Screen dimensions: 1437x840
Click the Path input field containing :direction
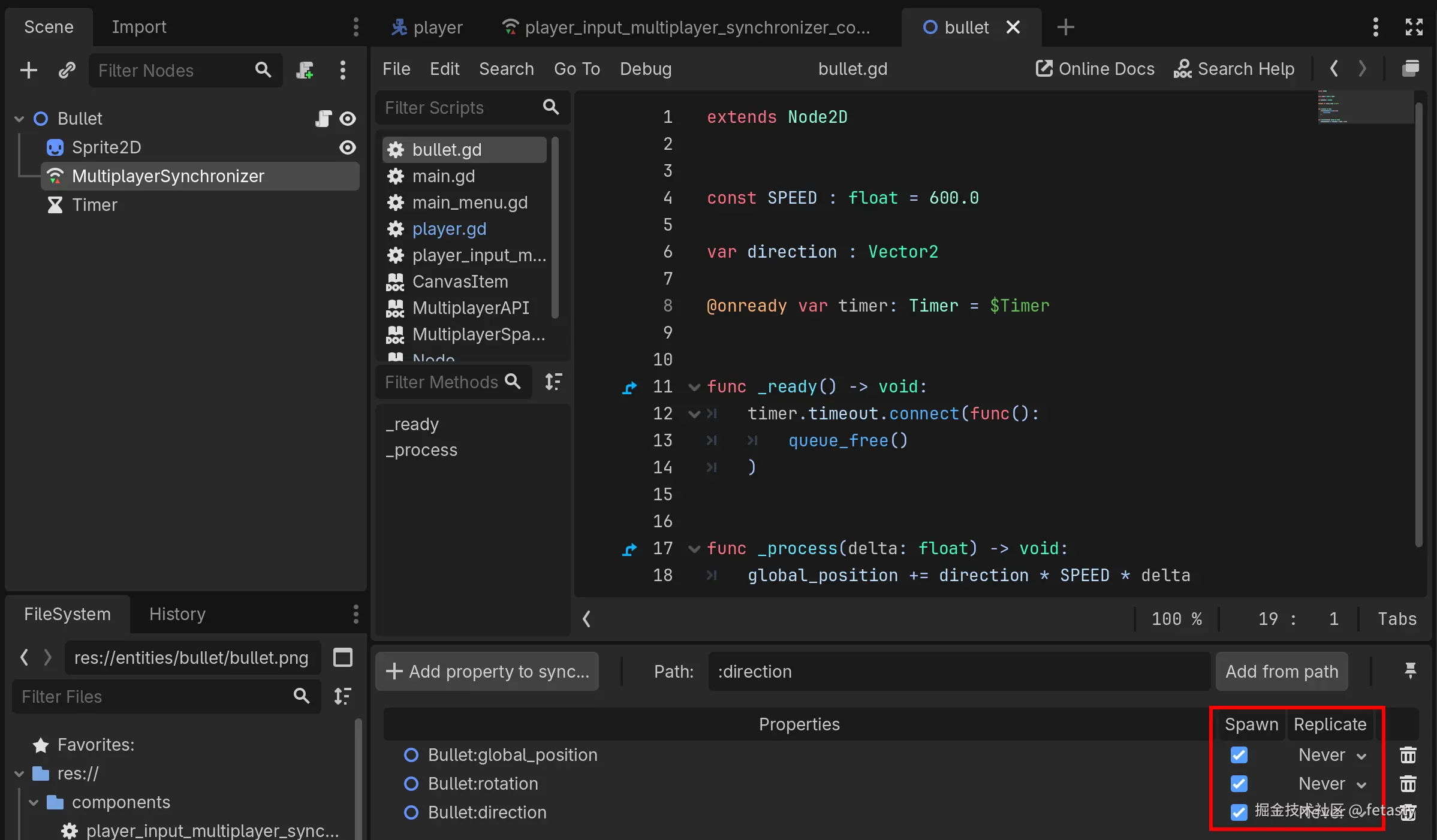(958, 672)
